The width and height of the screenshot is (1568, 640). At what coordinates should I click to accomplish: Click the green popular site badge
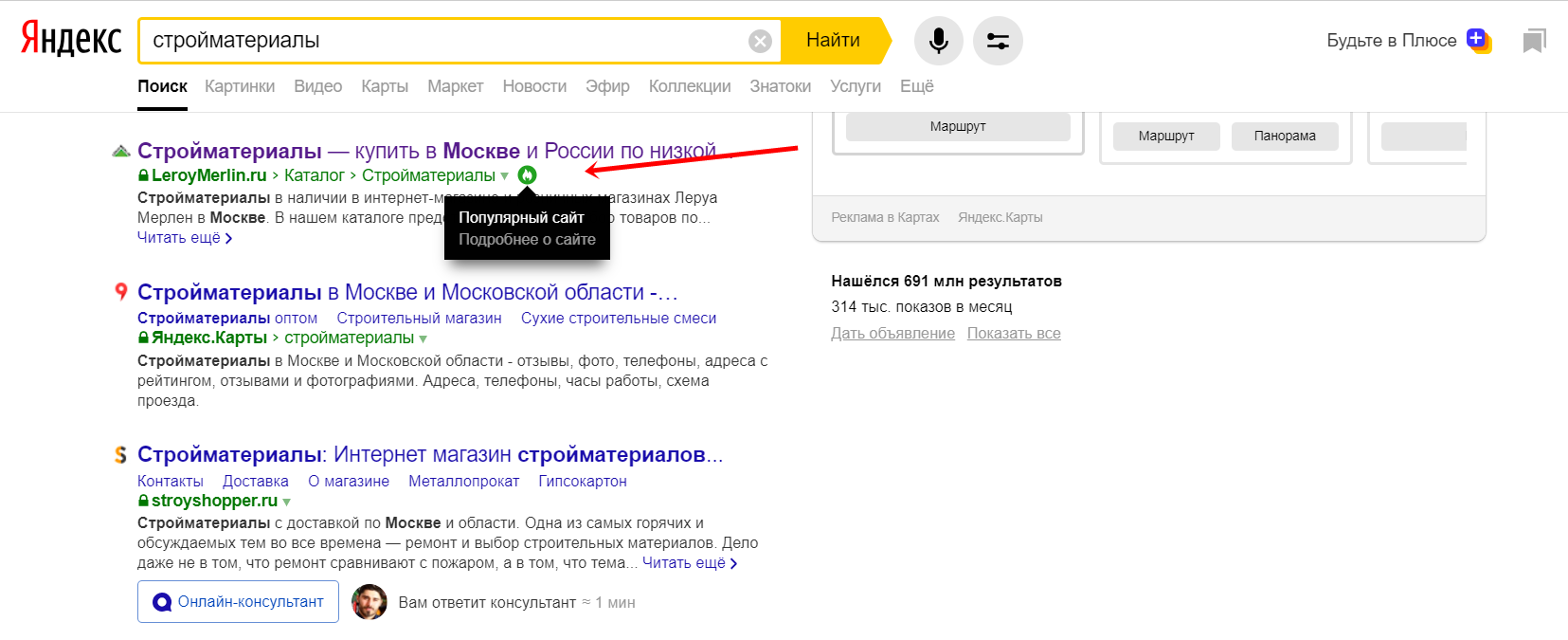tap(528, 175)
